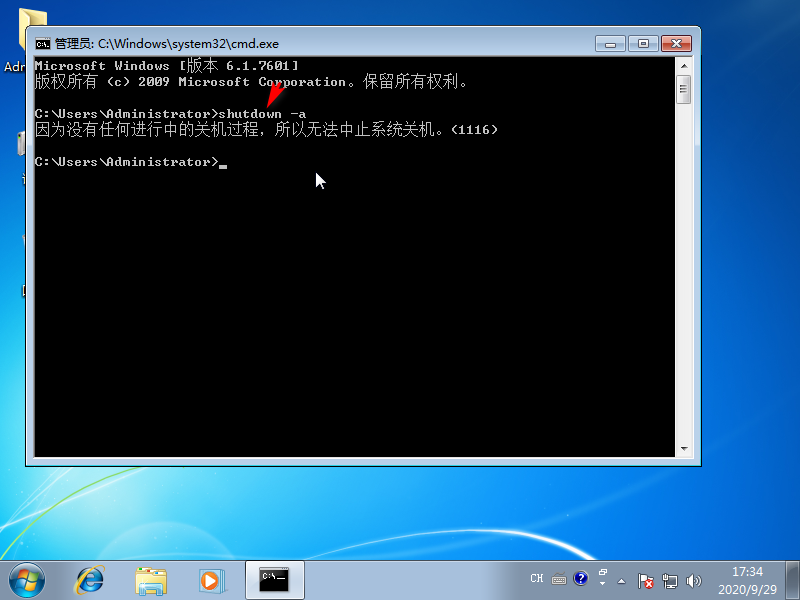Minimize the cmd.exe window
Image resolution: width=800 pixels, height=600 pixels.
(x=609, y=43)
